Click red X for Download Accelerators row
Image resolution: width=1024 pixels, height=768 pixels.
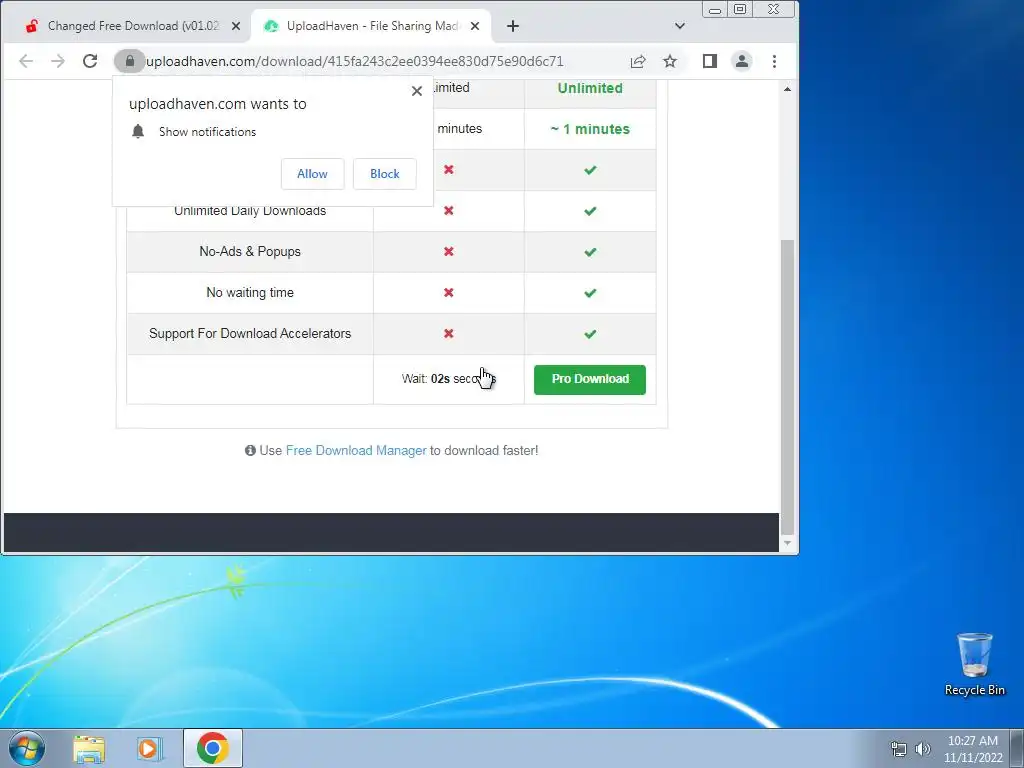coord(449,334)
